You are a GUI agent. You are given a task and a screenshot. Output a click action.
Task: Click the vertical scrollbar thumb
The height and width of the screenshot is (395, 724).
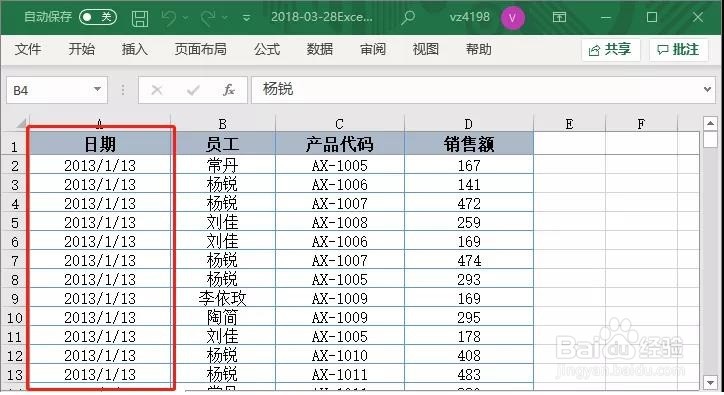(710, 140)
